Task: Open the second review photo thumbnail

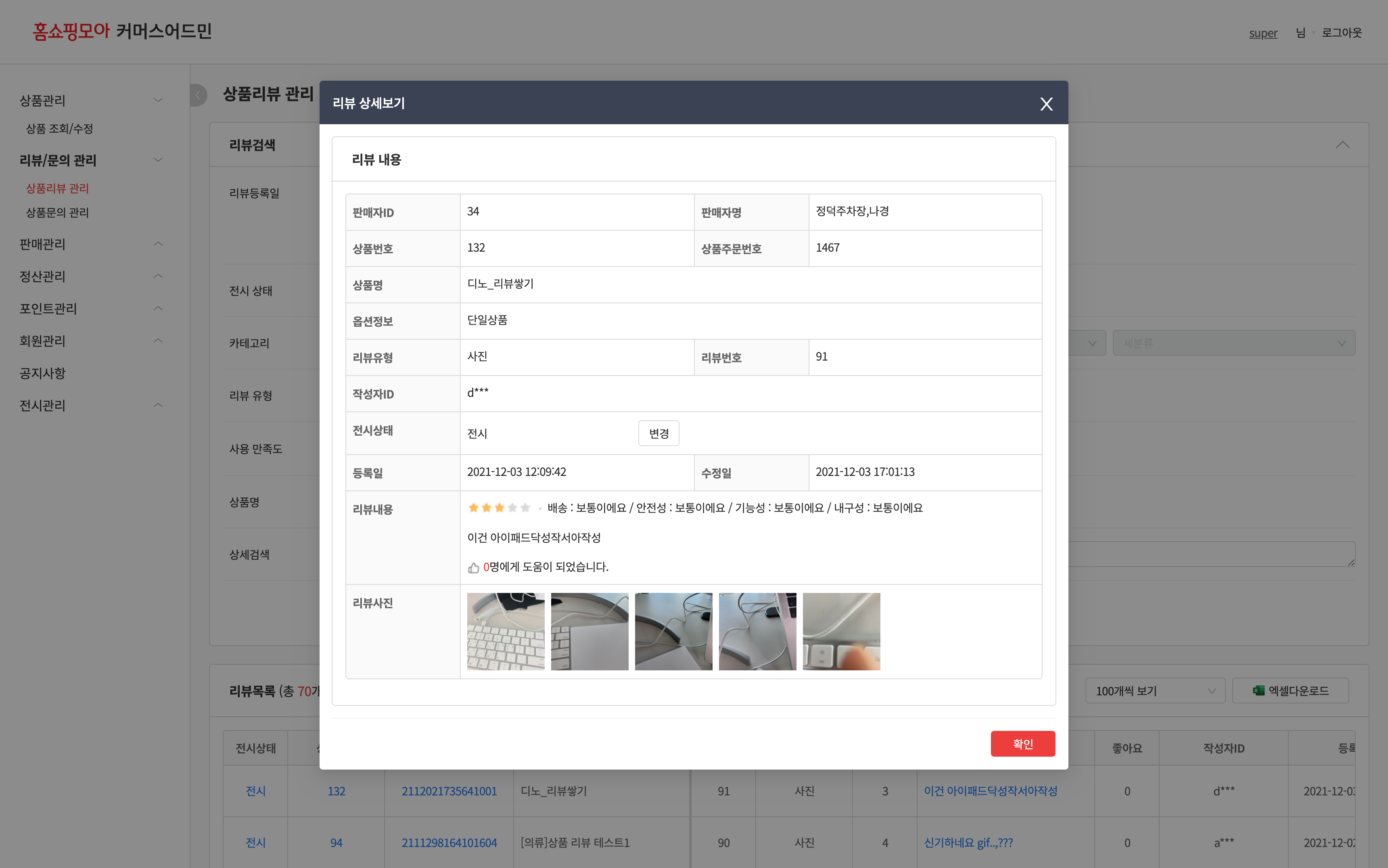Action: (x=589, y=632)
